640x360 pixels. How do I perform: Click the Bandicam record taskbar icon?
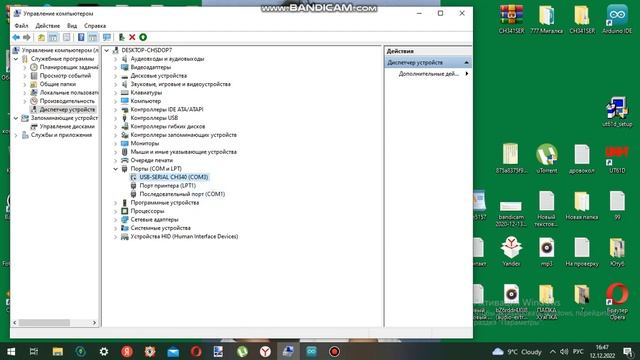click(334, 351)
